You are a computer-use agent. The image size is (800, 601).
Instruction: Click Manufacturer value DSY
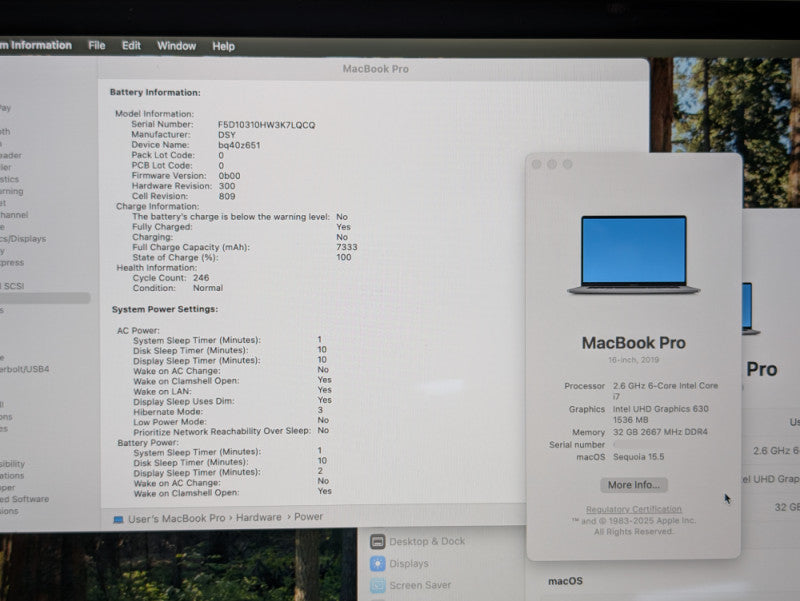(x=227, y=135)
